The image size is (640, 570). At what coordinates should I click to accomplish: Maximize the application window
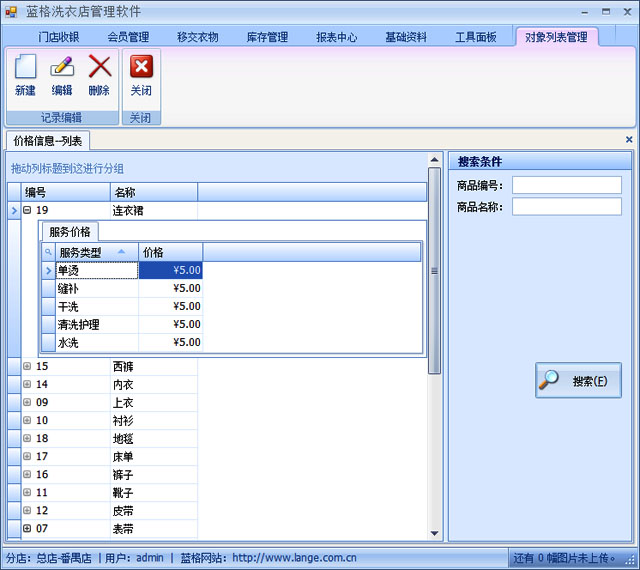[606, 12]
